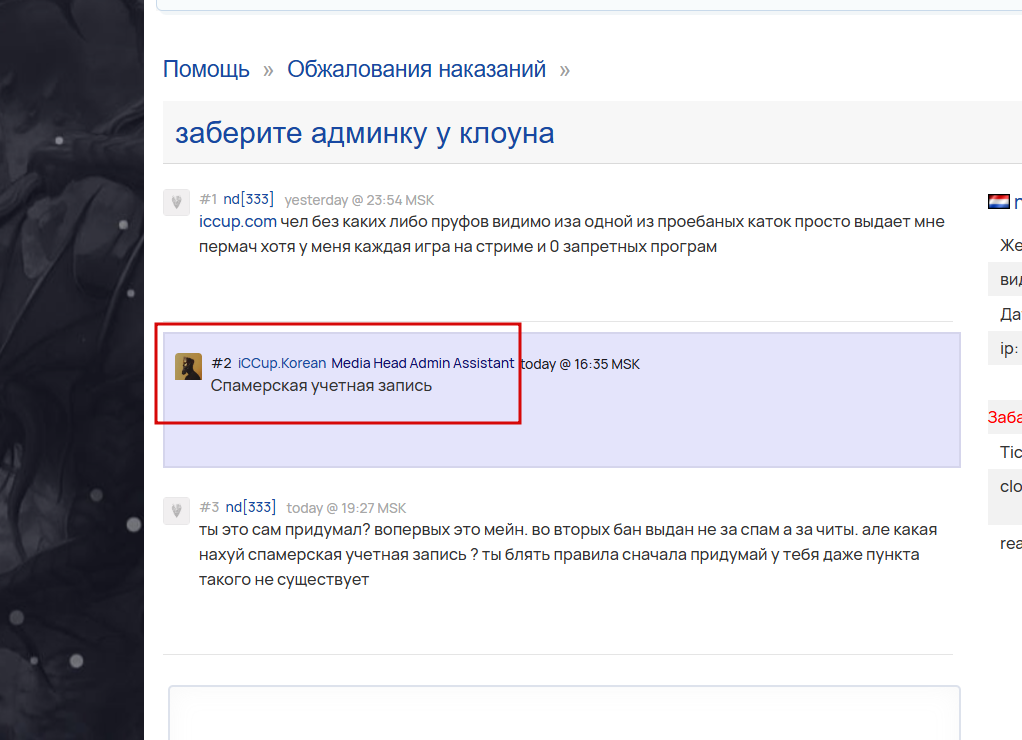Click post number #2 permalink
The height and width of the screenshot is (740, 1022).
pos(222,363)
